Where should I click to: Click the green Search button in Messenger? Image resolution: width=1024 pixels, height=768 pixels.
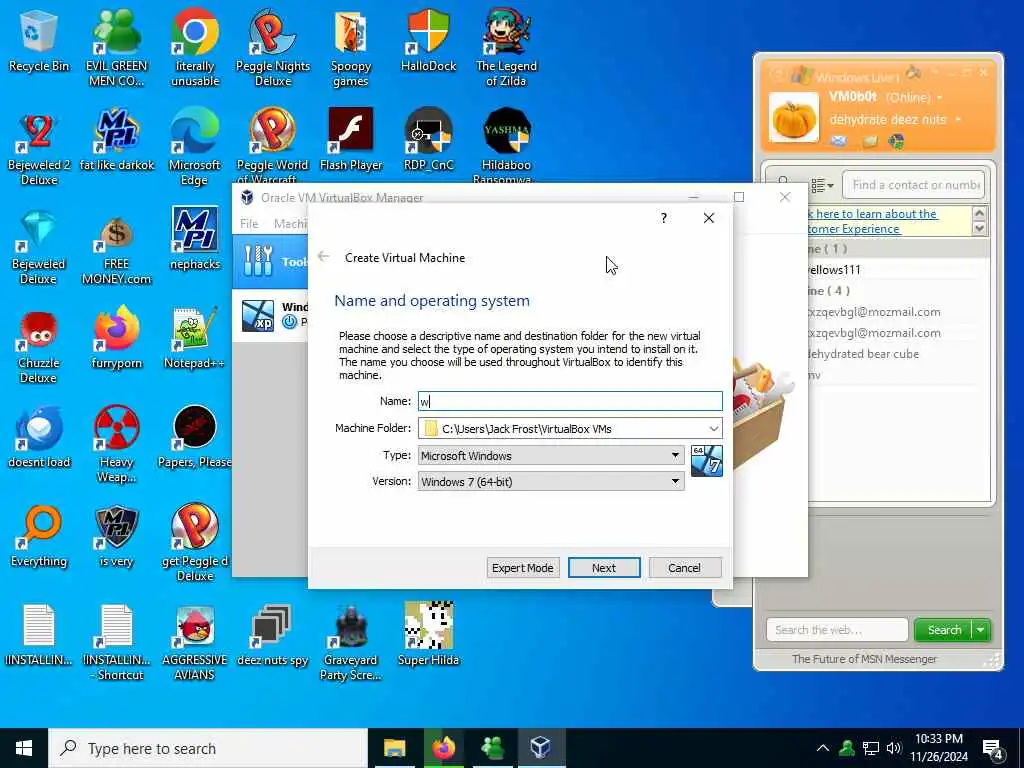tap(944, 630)
